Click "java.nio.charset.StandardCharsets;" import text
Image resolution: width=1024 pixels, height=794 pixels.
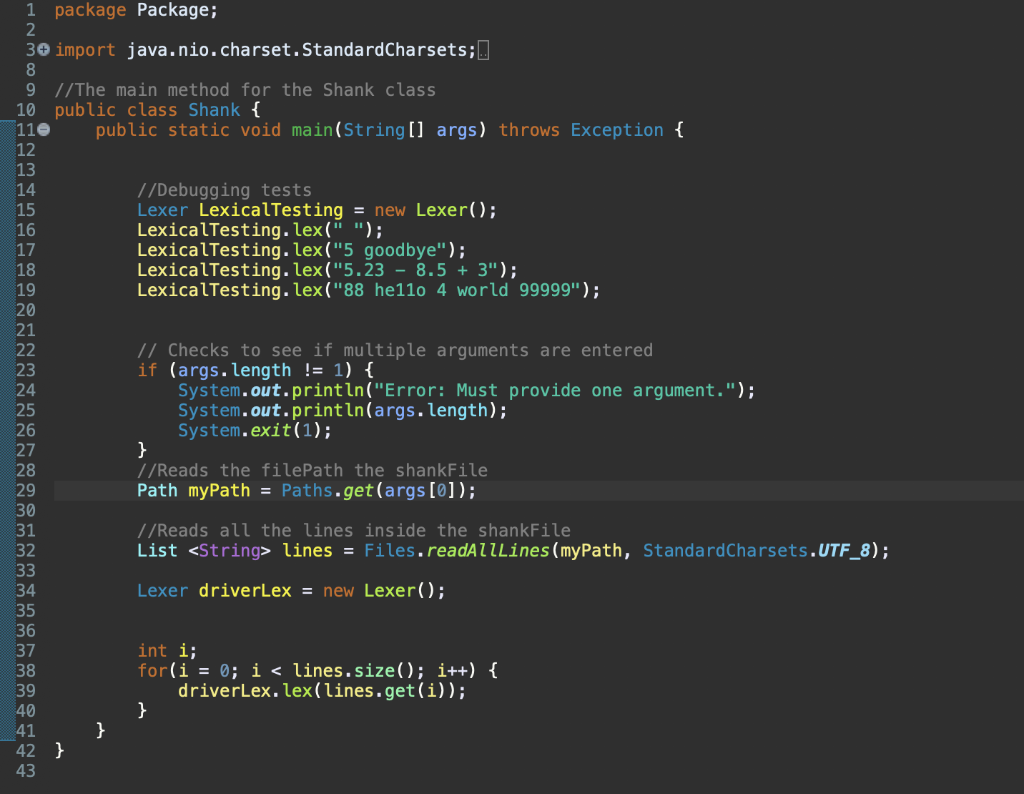pyautogui.click(x=302, y=50)
